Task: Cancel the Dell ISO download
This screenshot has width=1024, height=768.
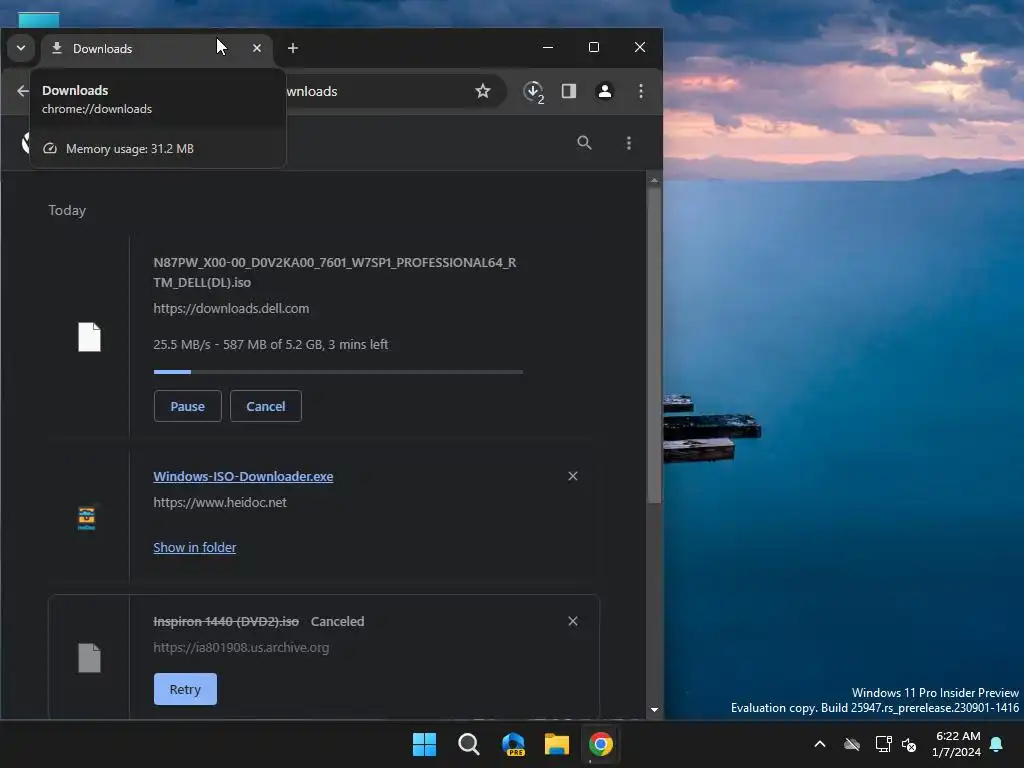Action: (x=266, y=406)
